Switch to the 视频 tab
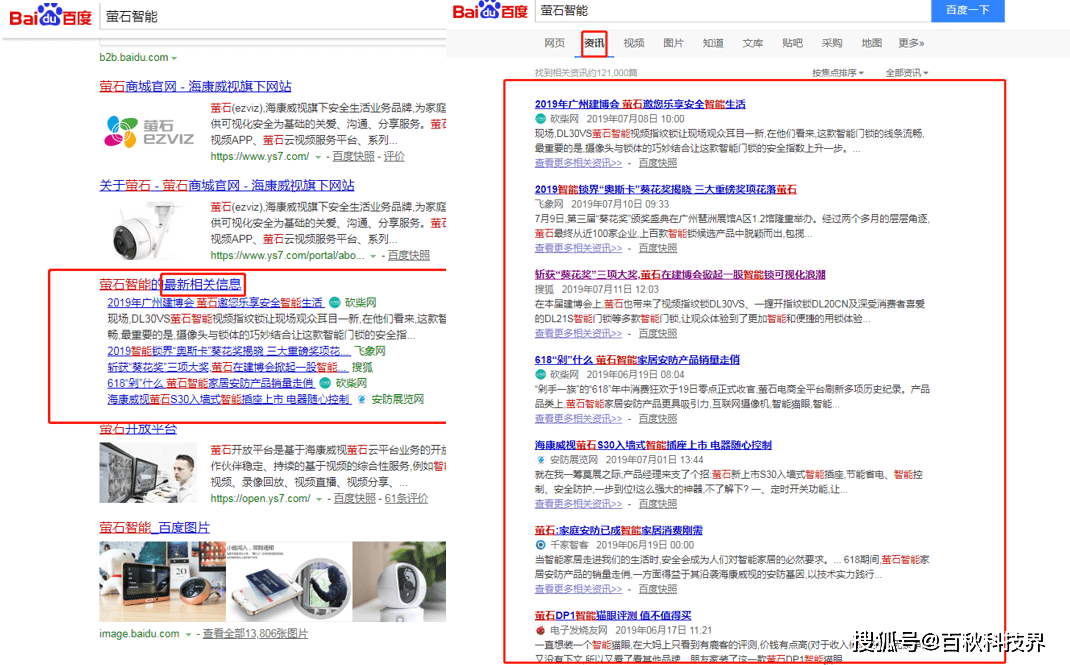This screenshot has height=665, width=1070. tap(634, 43)
